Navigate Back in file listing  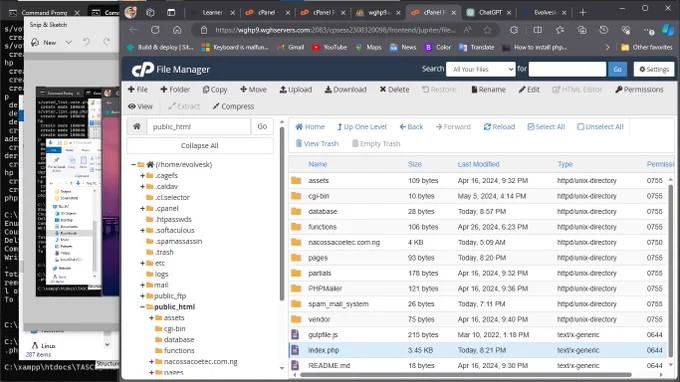(411, 127)
